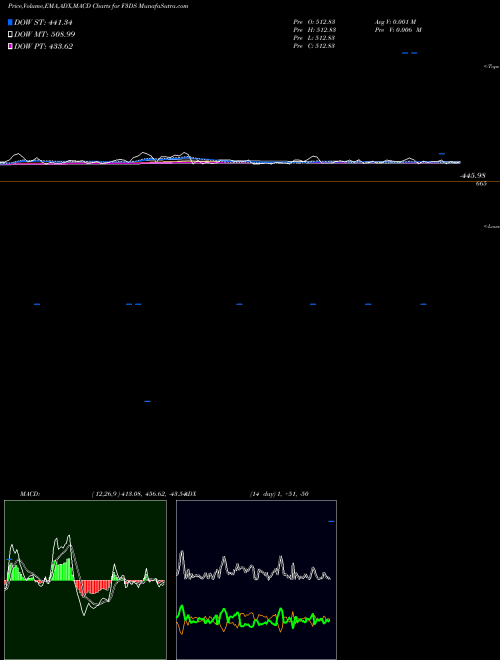Select the 'DOW MT: 508.99' label
The width and height of the screenshot is (500, 660).
click(x=45, y=35)
